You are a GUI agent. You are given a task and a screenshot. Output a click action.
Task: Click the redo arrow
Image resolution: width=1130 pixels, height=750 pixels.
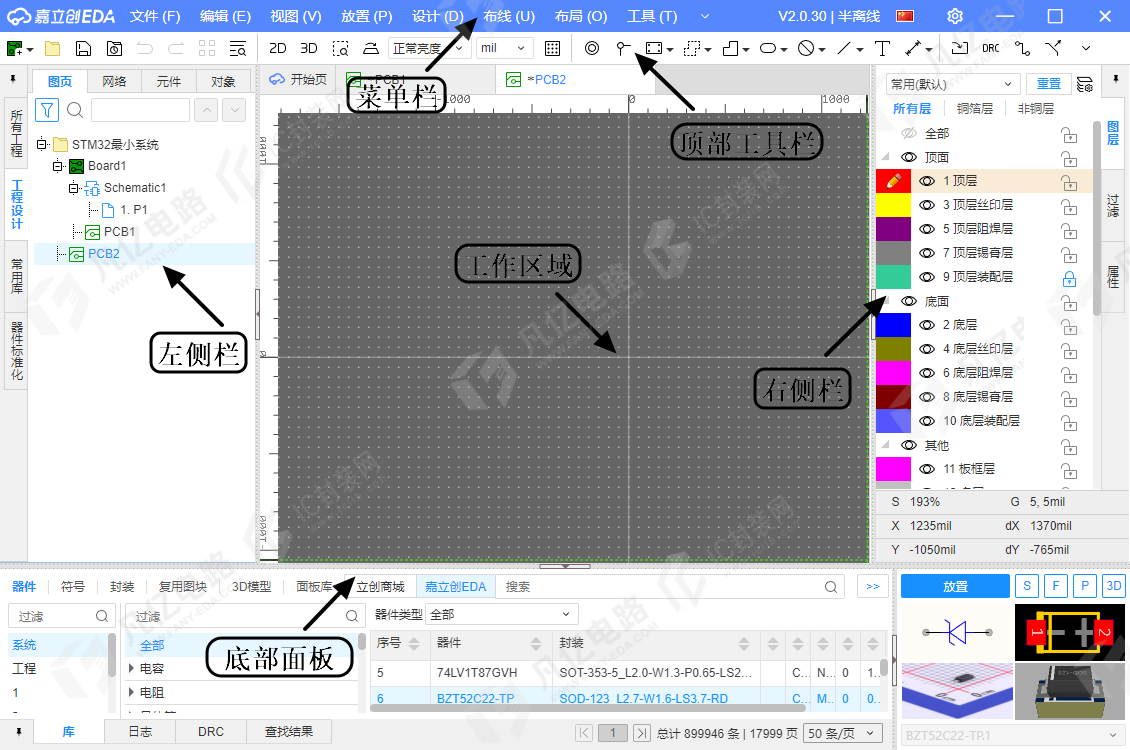(x=176, y=48)
